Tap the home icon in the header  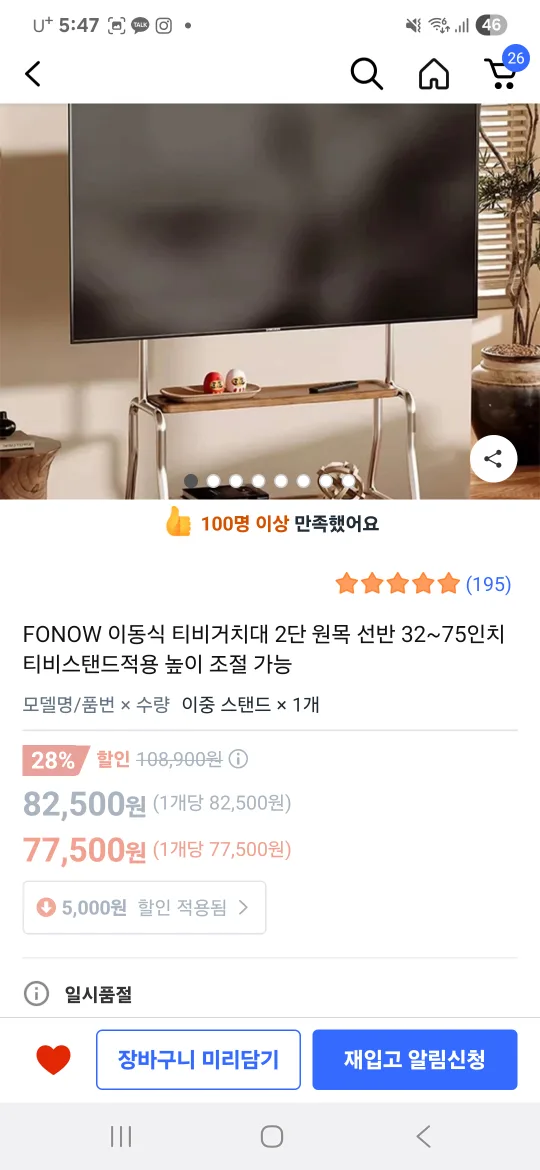pos(433,74)
